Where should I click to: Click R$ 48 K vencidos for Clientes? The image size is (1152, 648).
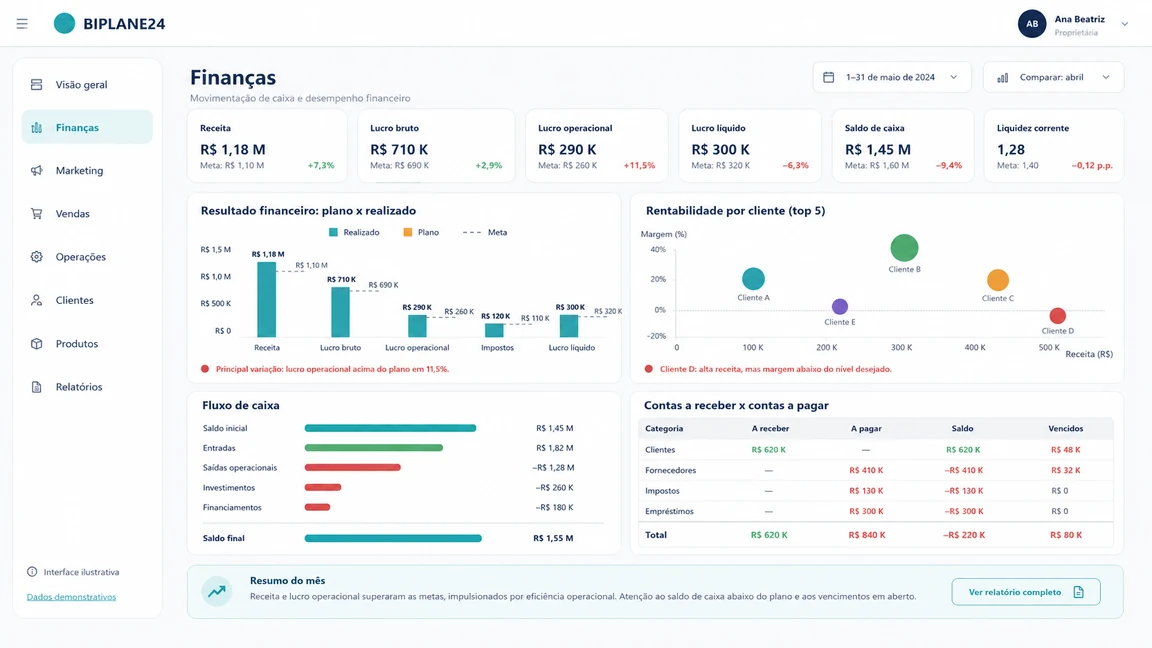(x=1065, y=450)
